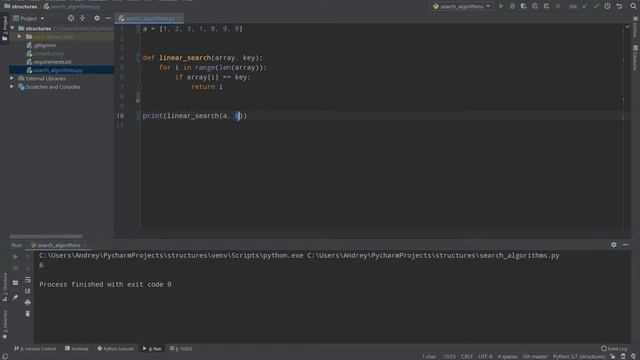Toggle the Project sidebar strip tab
The image size is (640, 360).
[x=5, y=29]
